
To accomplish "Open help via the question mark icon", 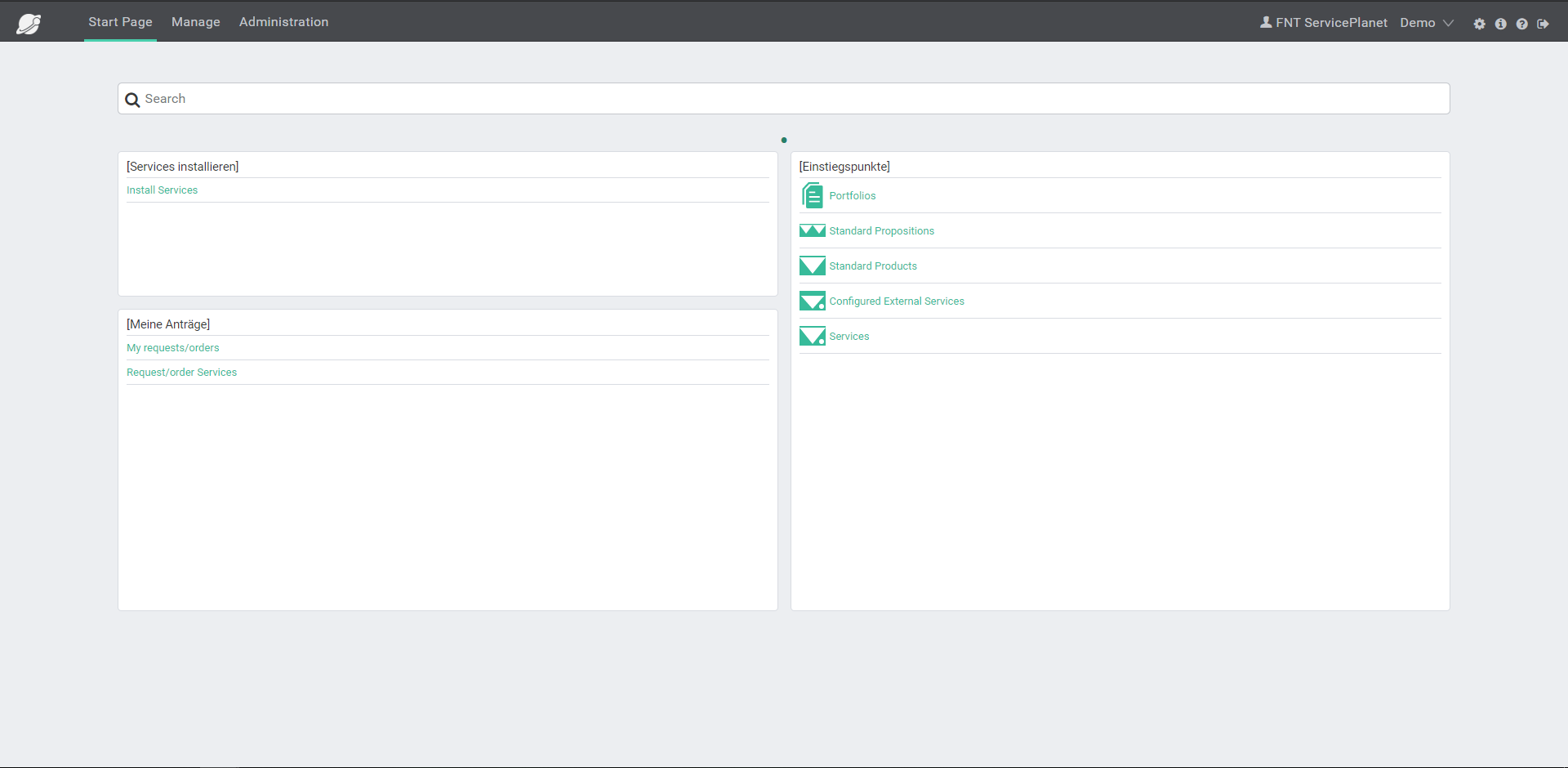I will 1522,24.
